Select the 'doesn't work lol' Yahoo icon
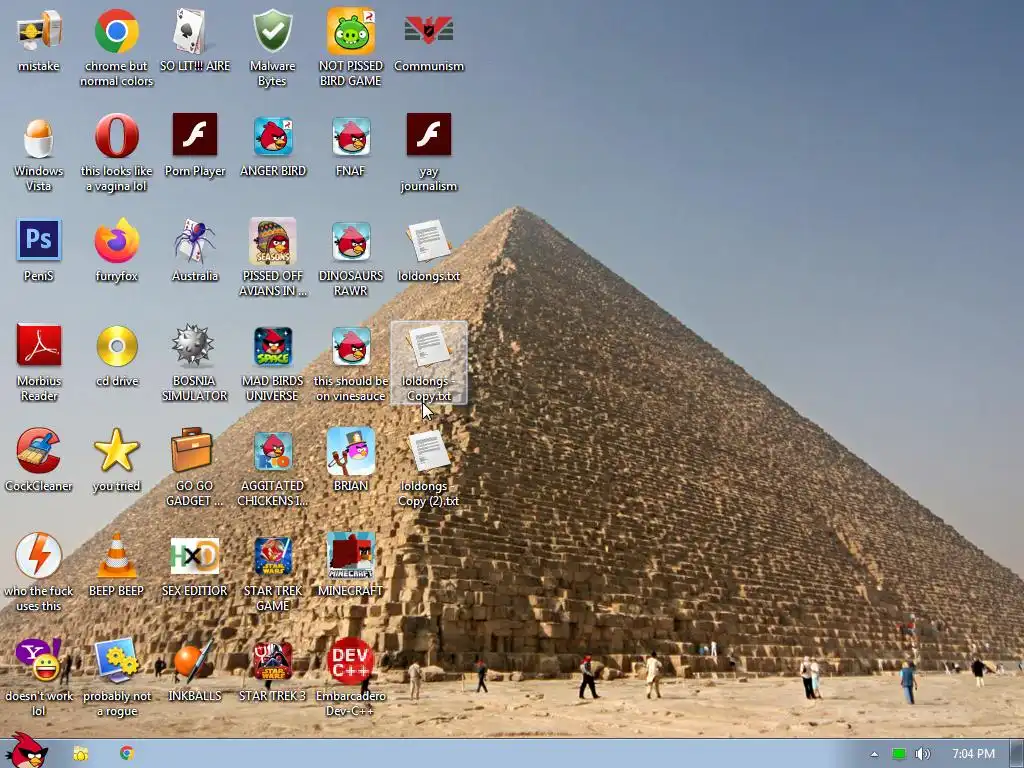Screen dimensions: 1024x768 [x=39, y=660]
